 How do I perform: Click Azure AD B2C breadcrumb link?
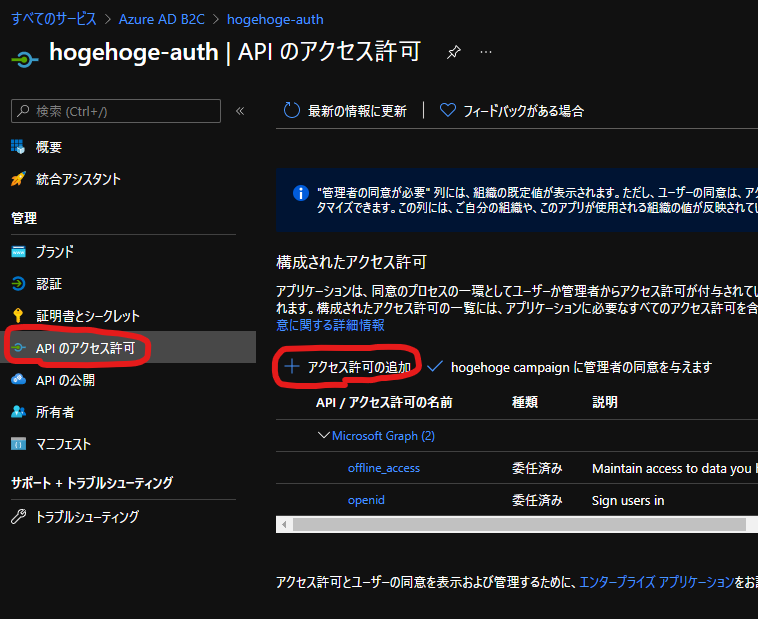(162, 19)
